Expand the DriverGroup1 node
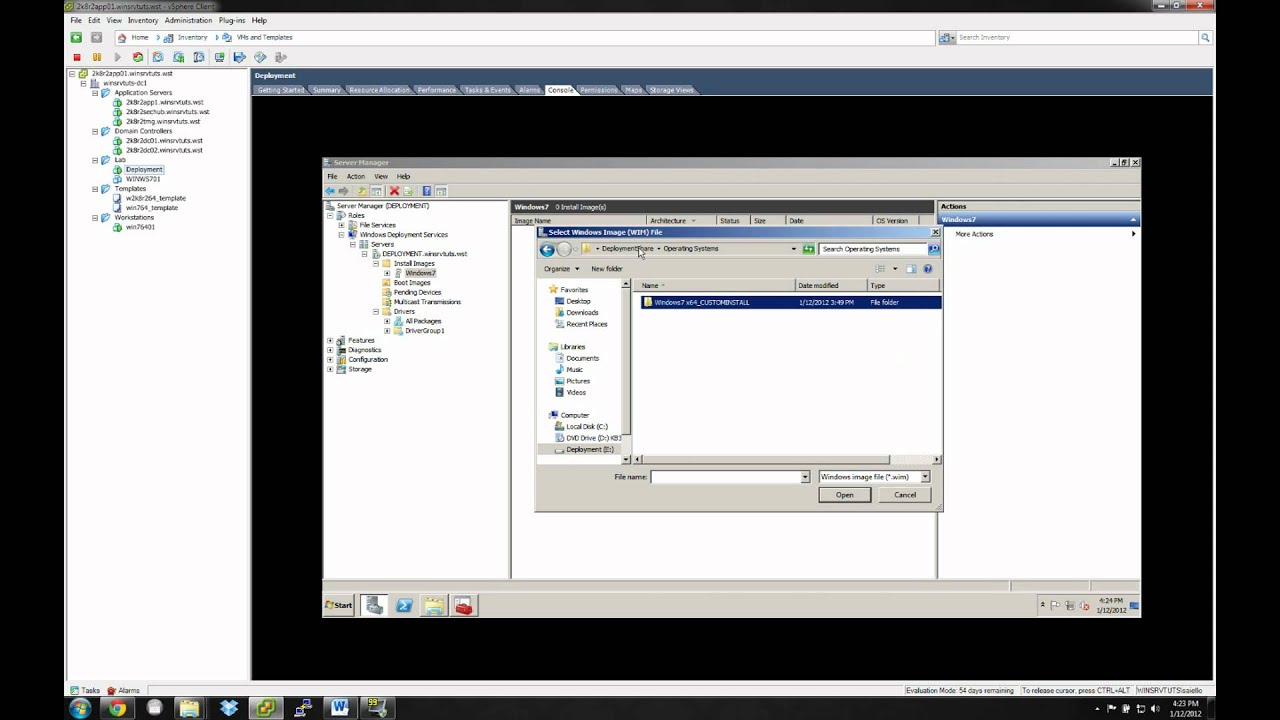This screenshot has width=1280, height=720. pos(387,331)
